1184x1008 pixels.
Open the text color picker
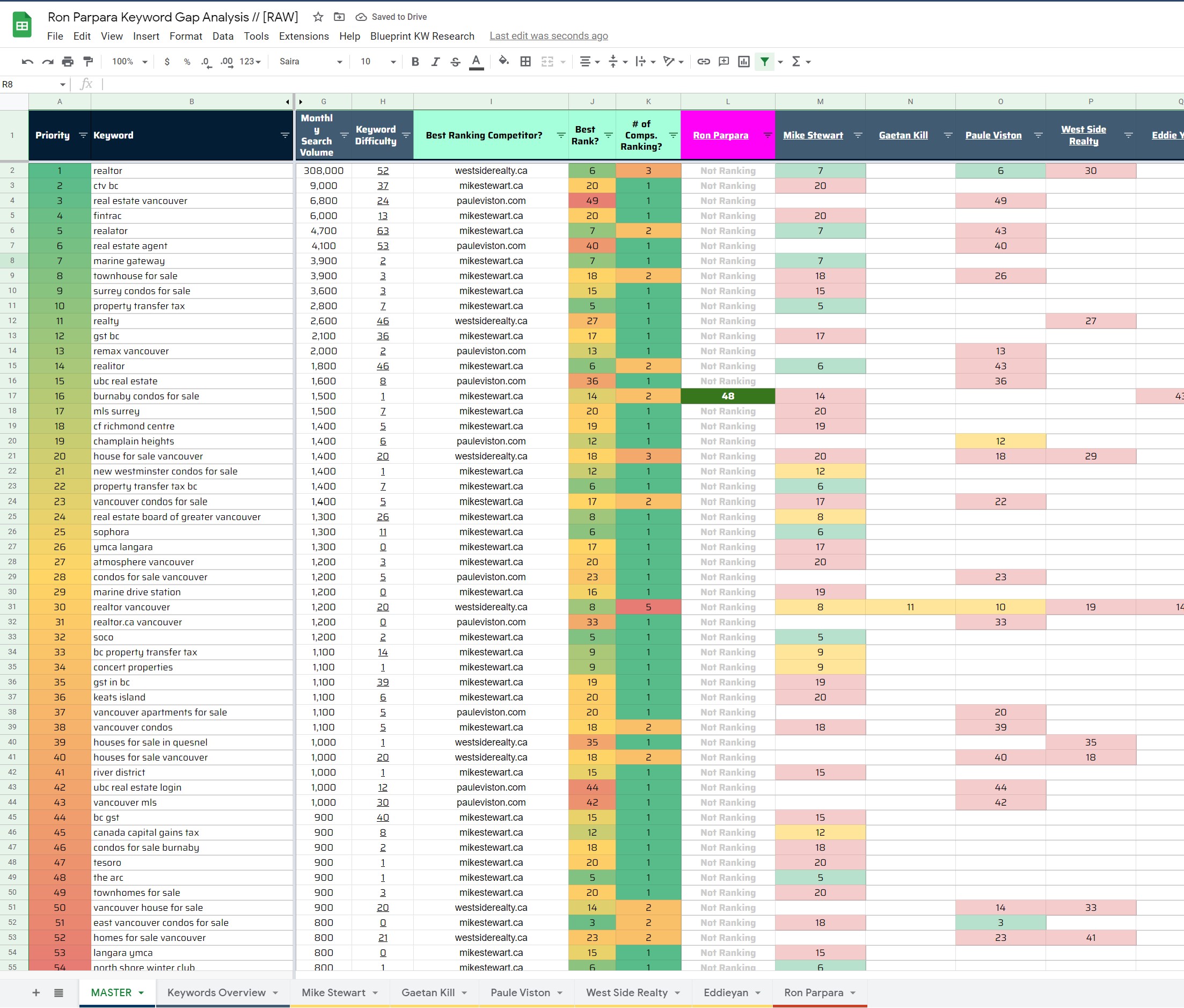tap(476, 62)
